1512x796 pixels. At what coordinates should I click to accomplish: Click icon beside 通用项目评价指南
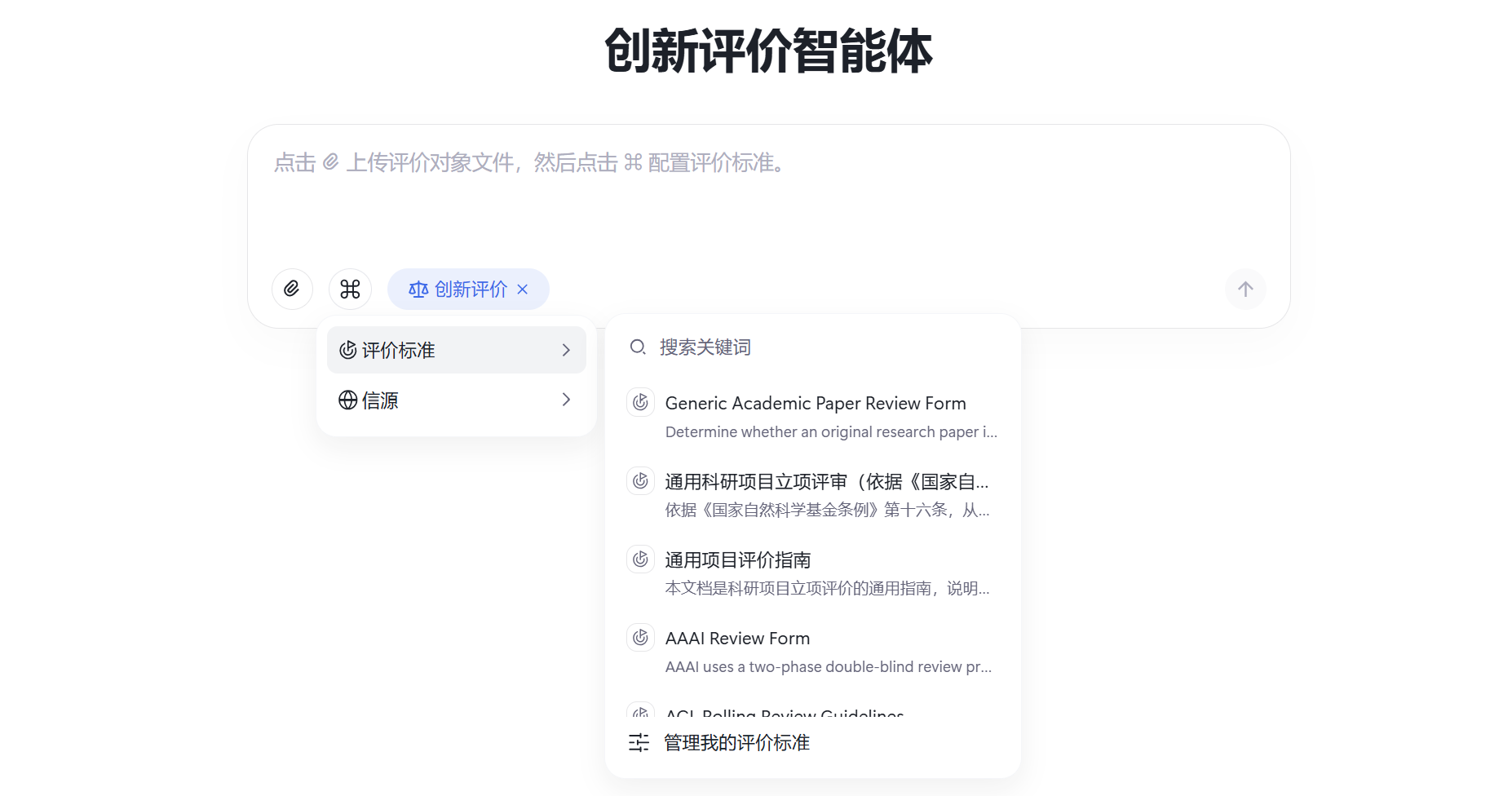641,559
